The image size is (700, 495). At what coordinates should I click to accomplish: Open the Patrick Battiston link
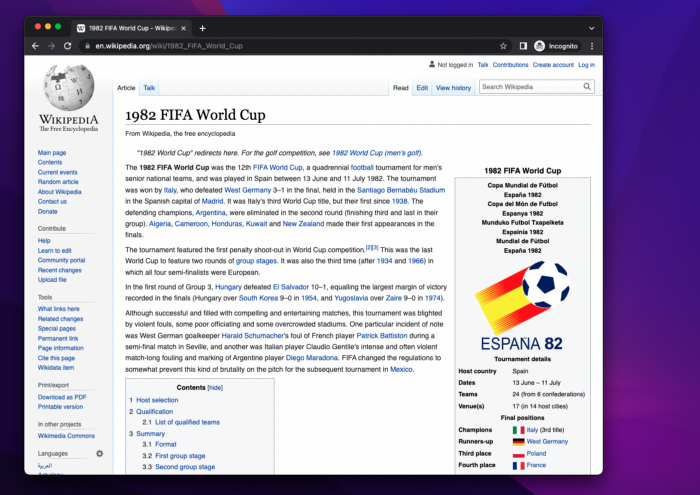click(382, 336)
